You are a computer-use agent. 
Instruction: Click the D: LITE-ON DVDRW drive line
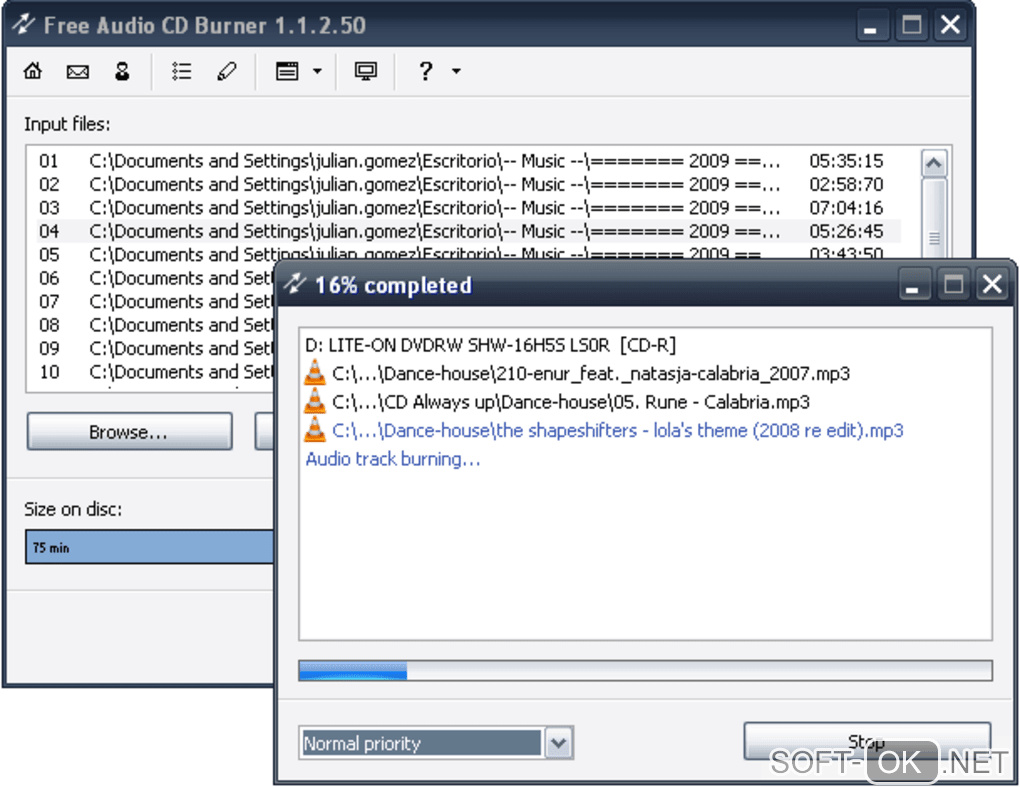click(490, 345)
